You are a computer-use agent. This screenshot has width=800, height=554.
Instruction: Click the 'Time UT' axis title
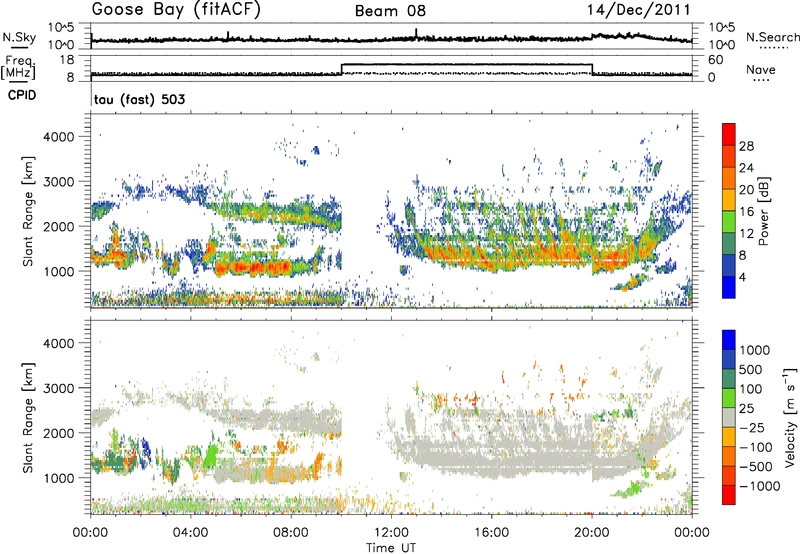click(x=391, y=547)
